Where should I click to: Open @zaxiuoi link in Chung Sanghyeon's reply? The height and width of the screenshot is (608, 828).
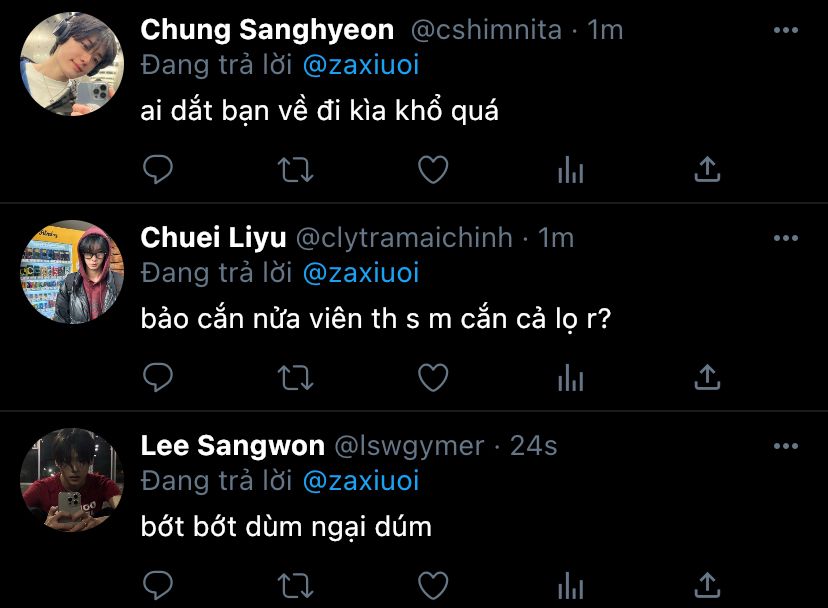pyautogui.click(x=360, y=66)
